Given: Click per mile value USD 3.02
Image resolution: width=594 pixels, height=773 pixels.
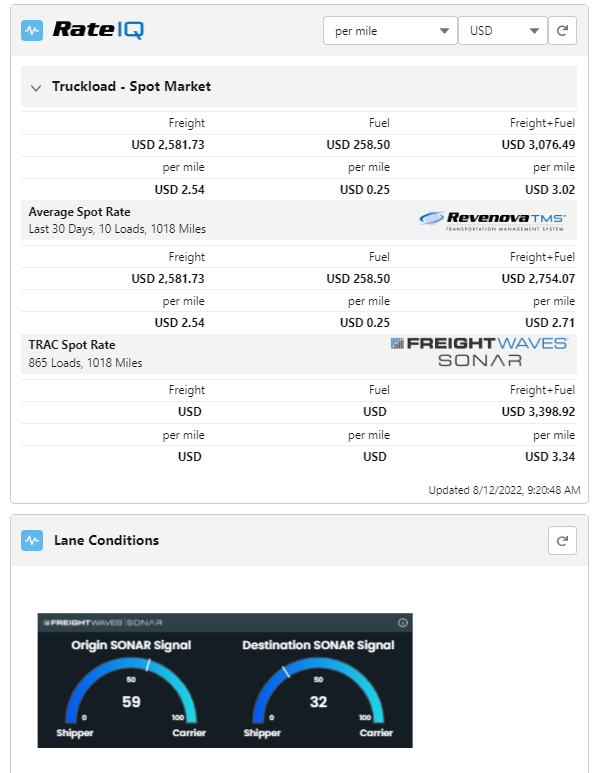Looking at the screenshot, I should [550, 190].
